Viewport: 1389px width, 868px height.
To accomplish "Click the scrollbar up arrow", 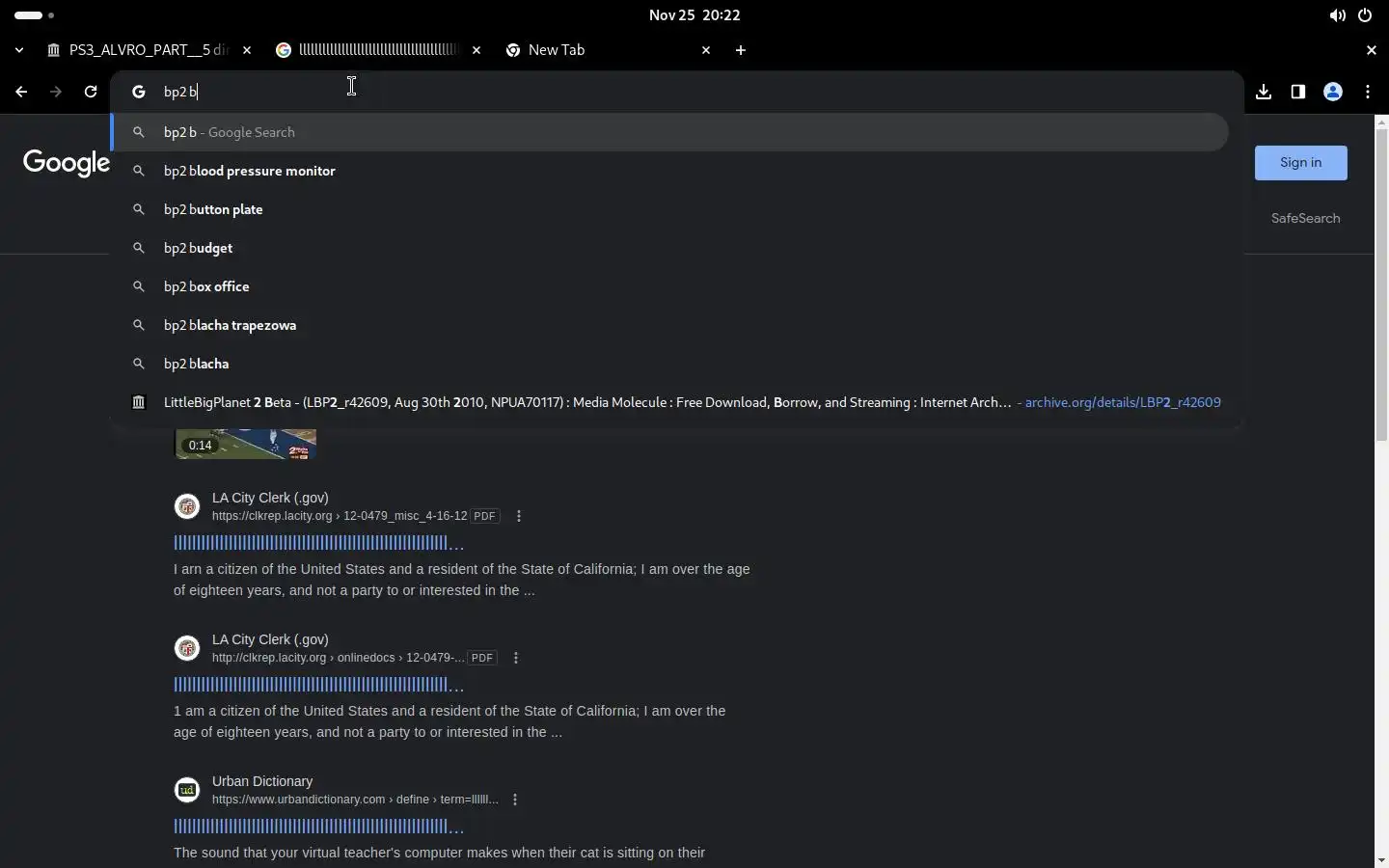I will coord(1381,122).
